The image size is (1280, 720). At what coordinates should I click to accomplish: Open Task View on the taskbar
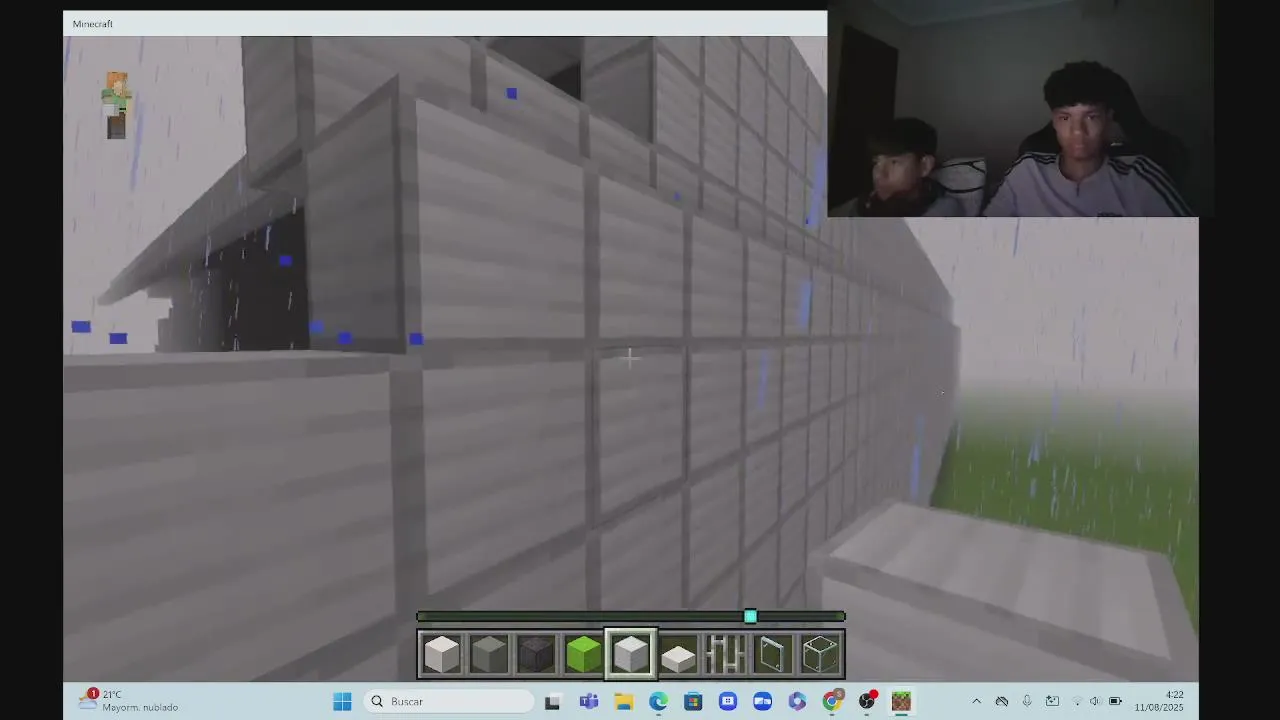[x=552, y=702]
